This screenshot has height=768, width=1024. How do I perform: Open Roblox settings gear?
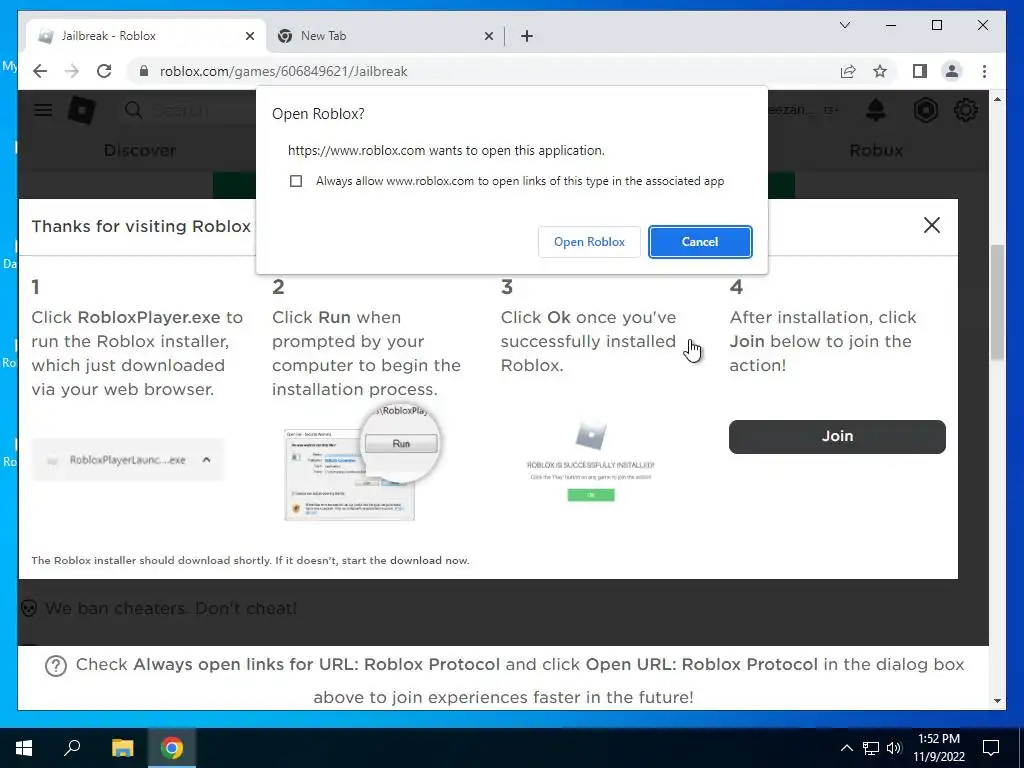(966, 110)
